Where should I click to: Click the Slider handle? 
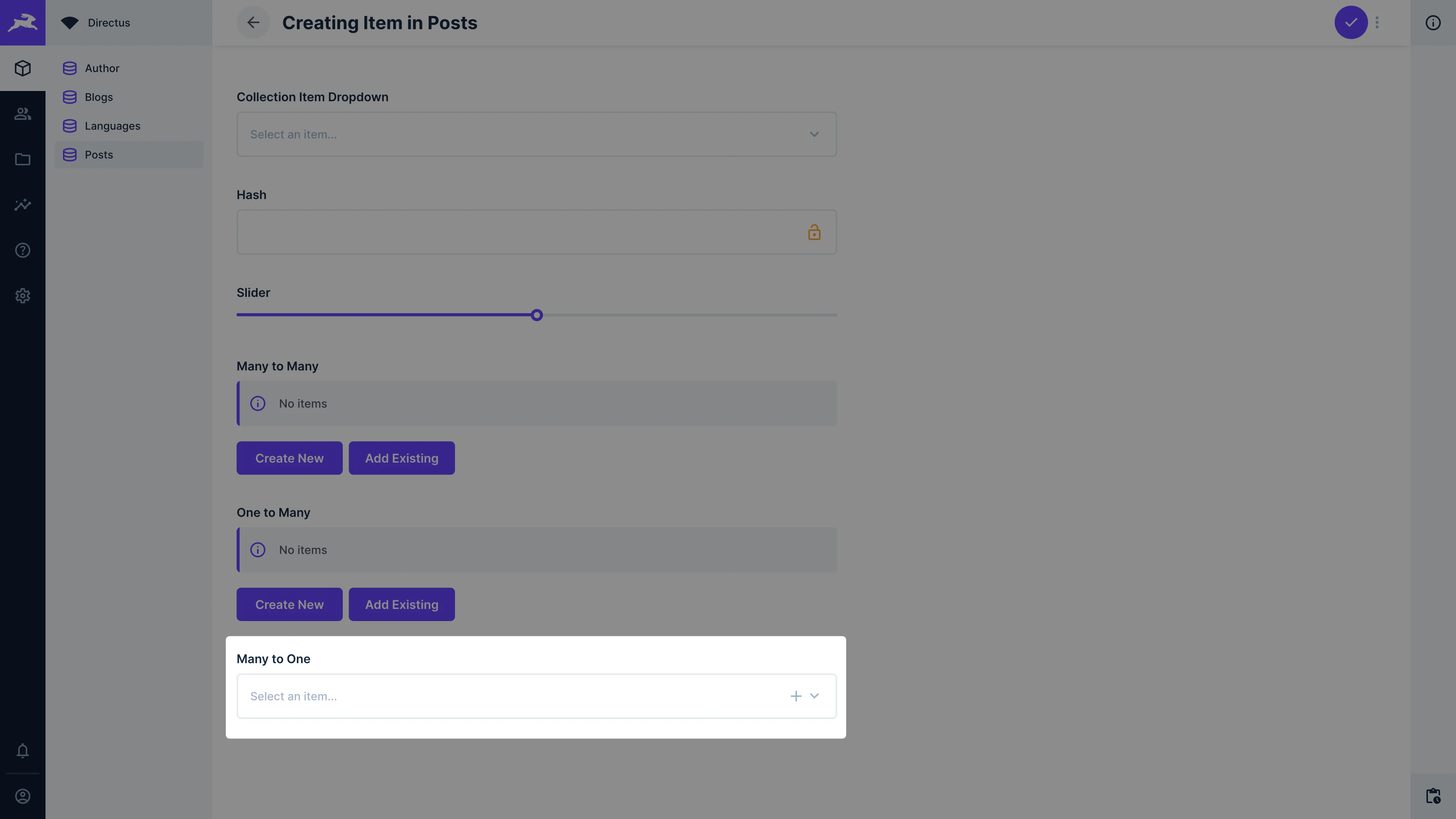[537, 315]
